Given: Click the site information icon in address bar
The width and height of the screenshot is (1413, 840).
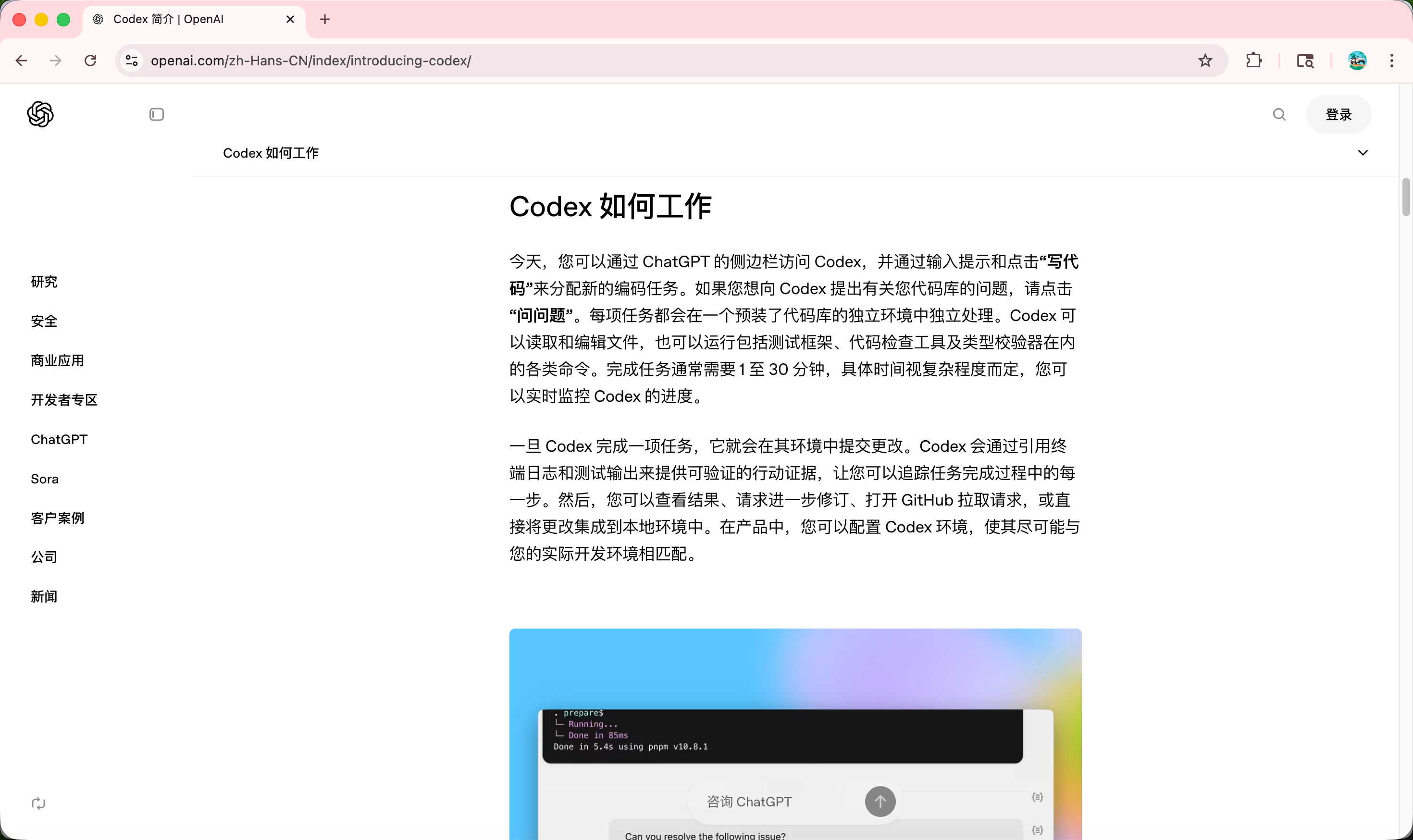Looking at the screenshot, I should [x=132, y=61].
